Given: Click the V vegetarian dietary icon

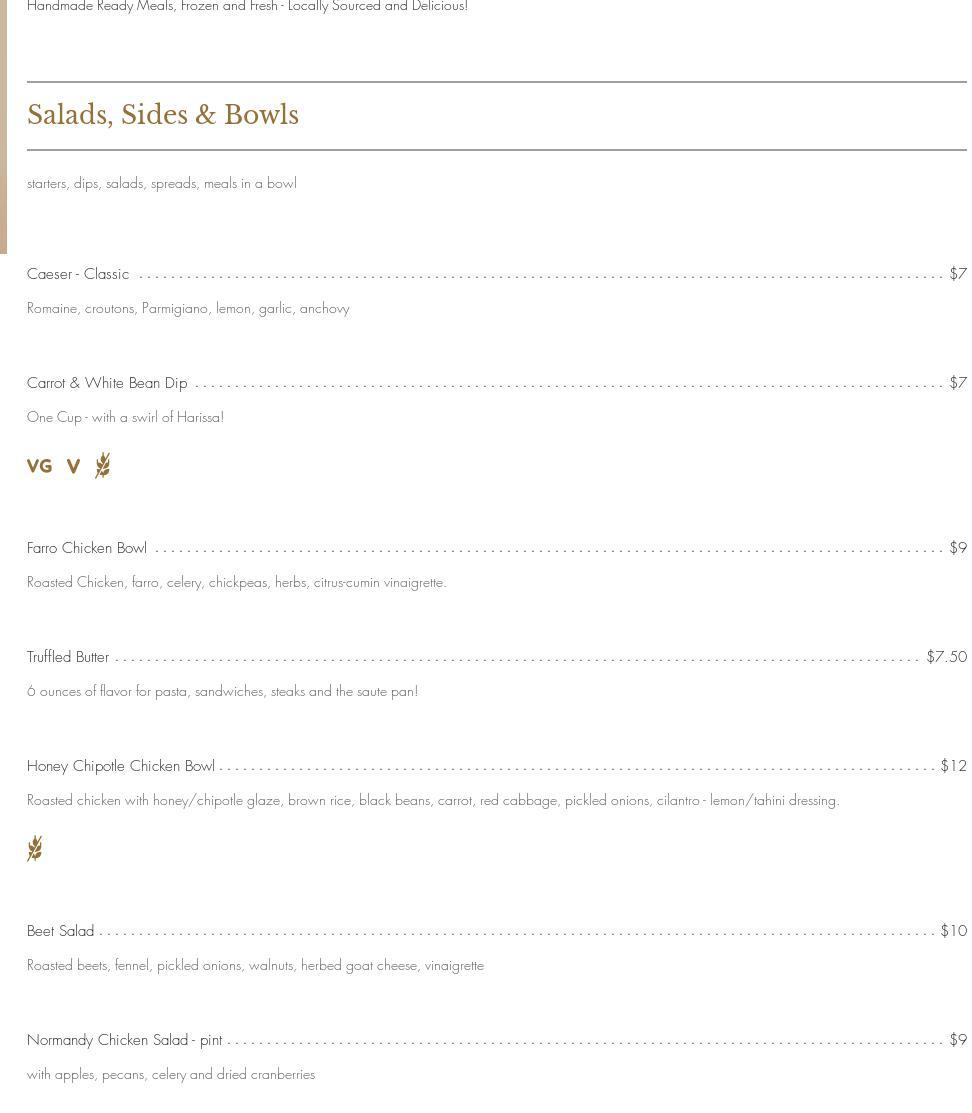Looking at the screenshot, I should 73,466.
